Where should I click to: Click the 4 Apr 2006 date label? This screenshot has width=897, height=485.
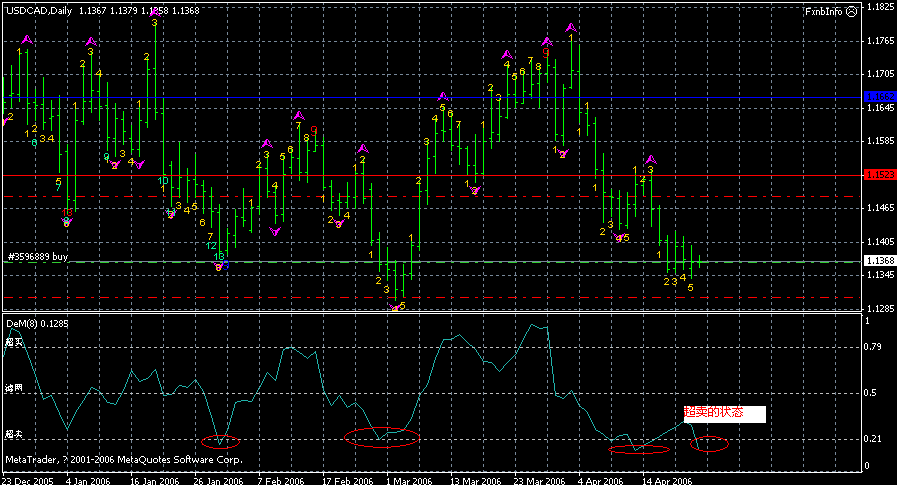pos(601,480)
